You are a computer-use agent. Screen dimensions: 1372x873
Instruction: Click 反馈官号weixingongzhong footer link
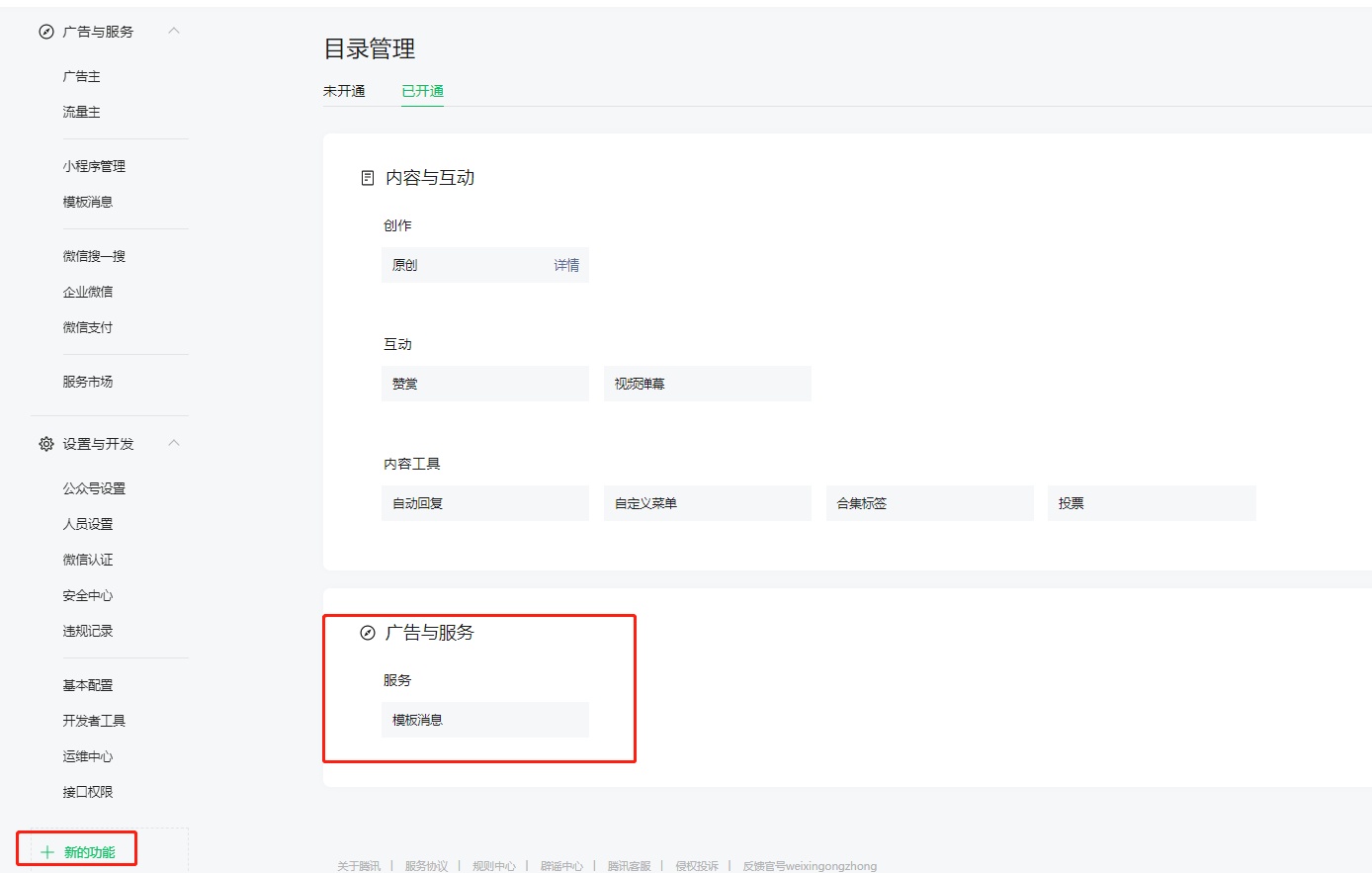tap(810, 866)
